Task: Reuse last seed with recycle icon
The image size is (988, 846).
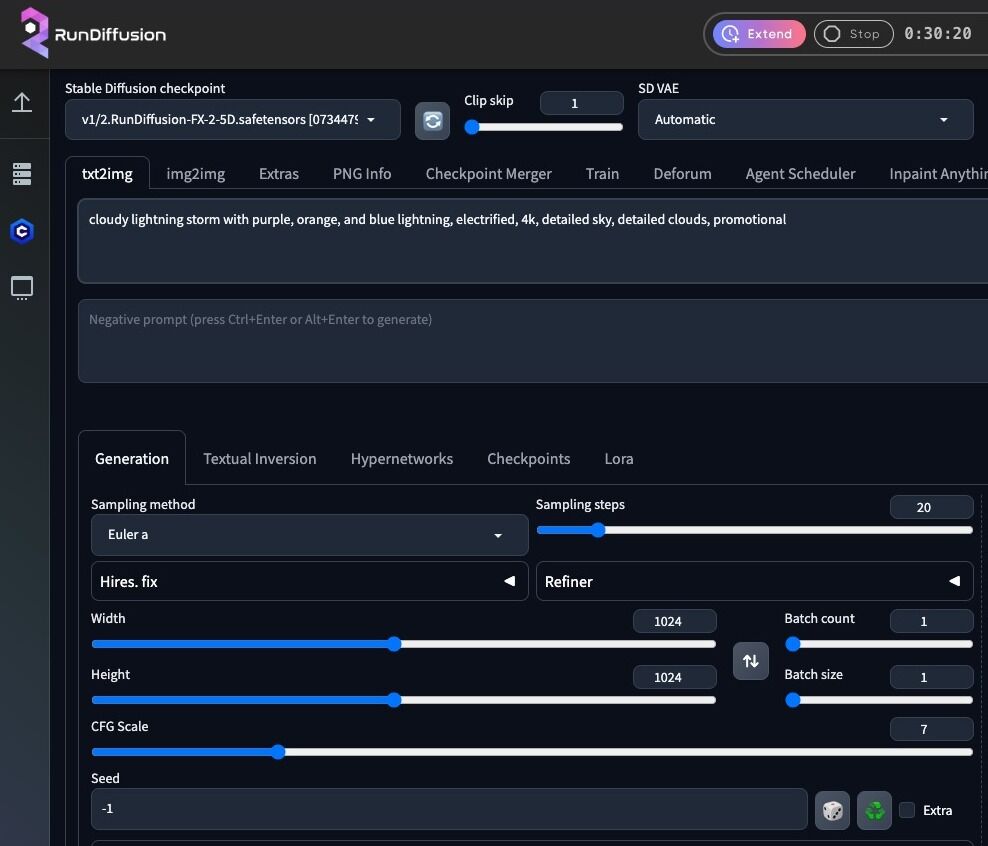Action: click(x=874, y=810)
